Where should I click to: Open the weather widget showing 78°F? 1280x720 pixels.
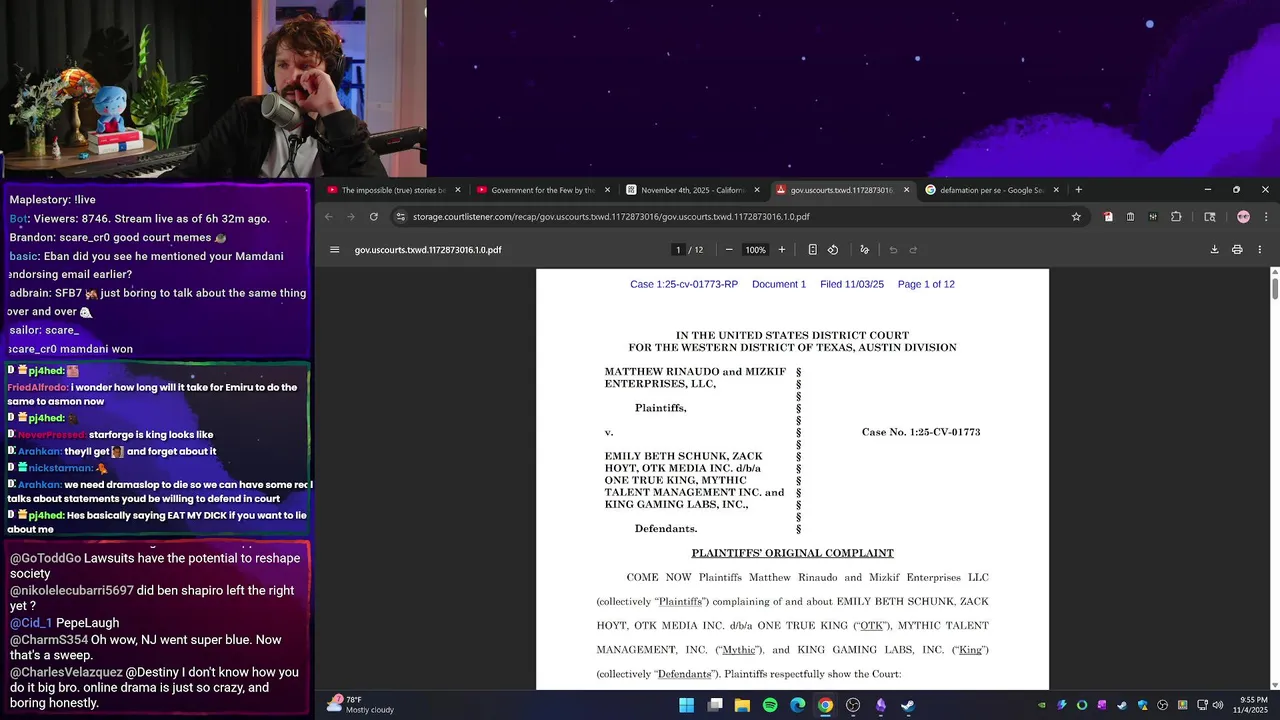click(360, 705)
